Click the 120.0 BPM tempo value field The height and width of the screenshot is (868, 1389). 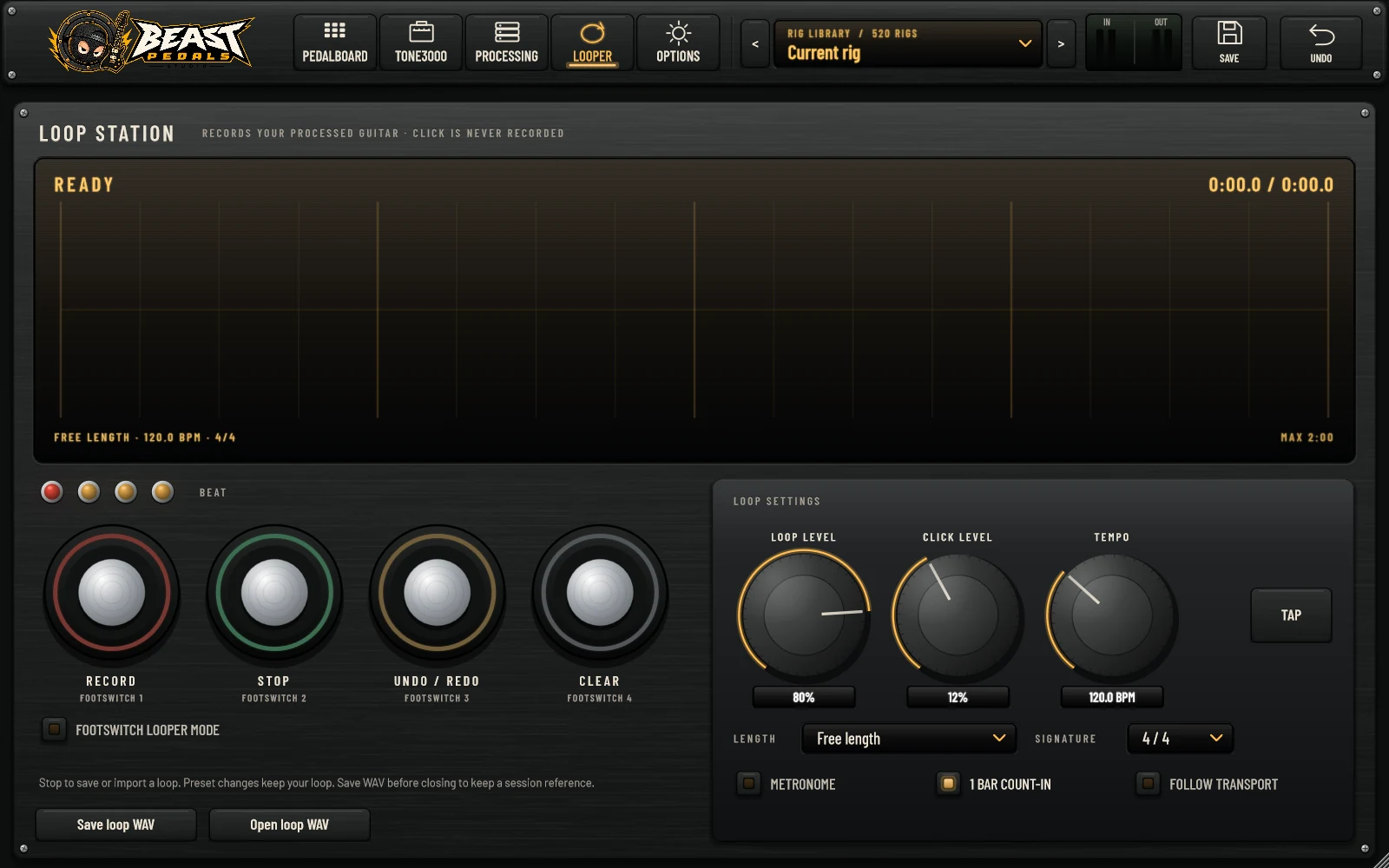tap(1112, 697)
